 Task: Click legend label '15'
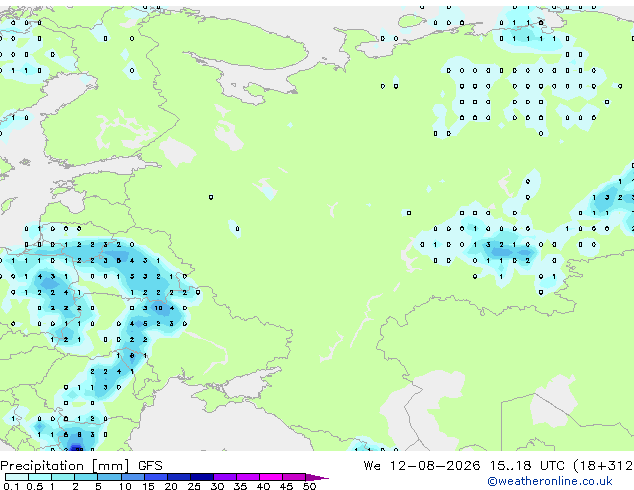coord(148,486)
